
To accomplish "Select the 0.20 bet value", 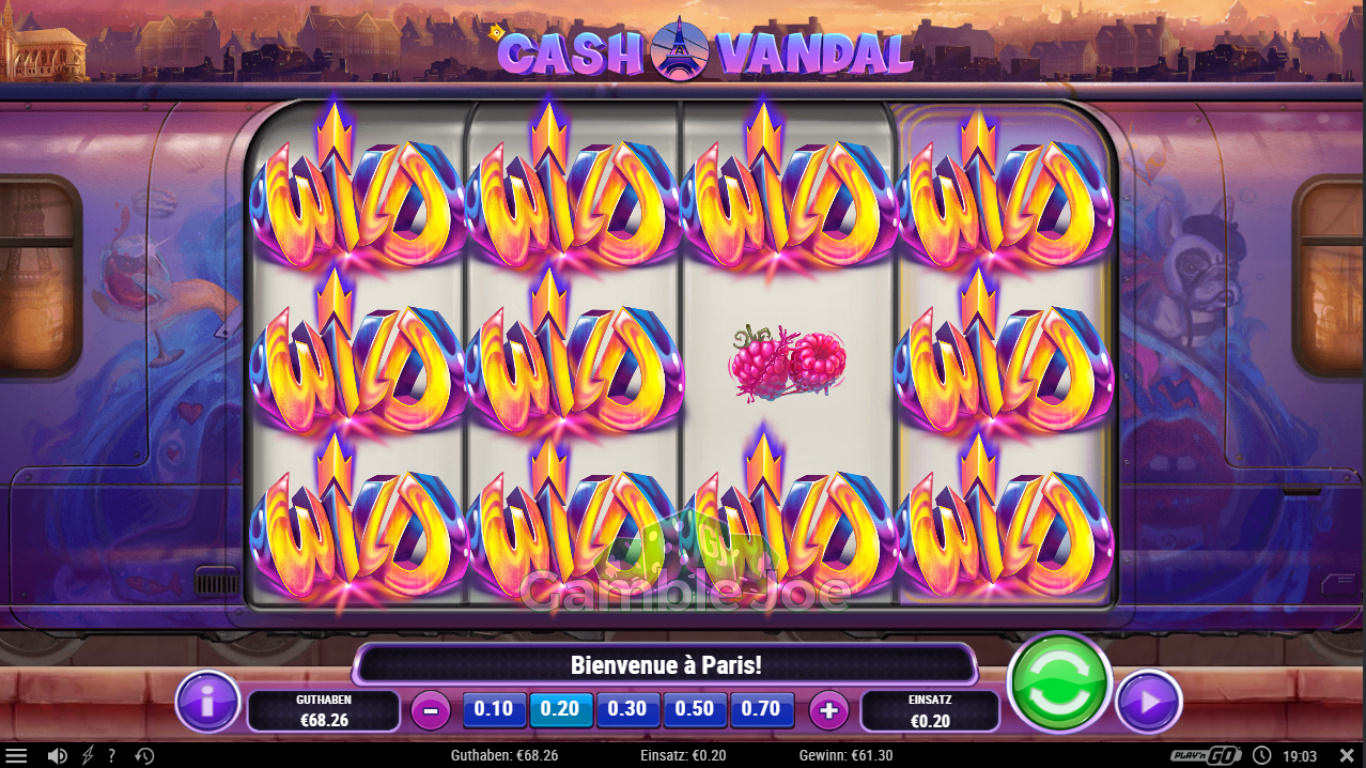I will [x=561, y=710].
